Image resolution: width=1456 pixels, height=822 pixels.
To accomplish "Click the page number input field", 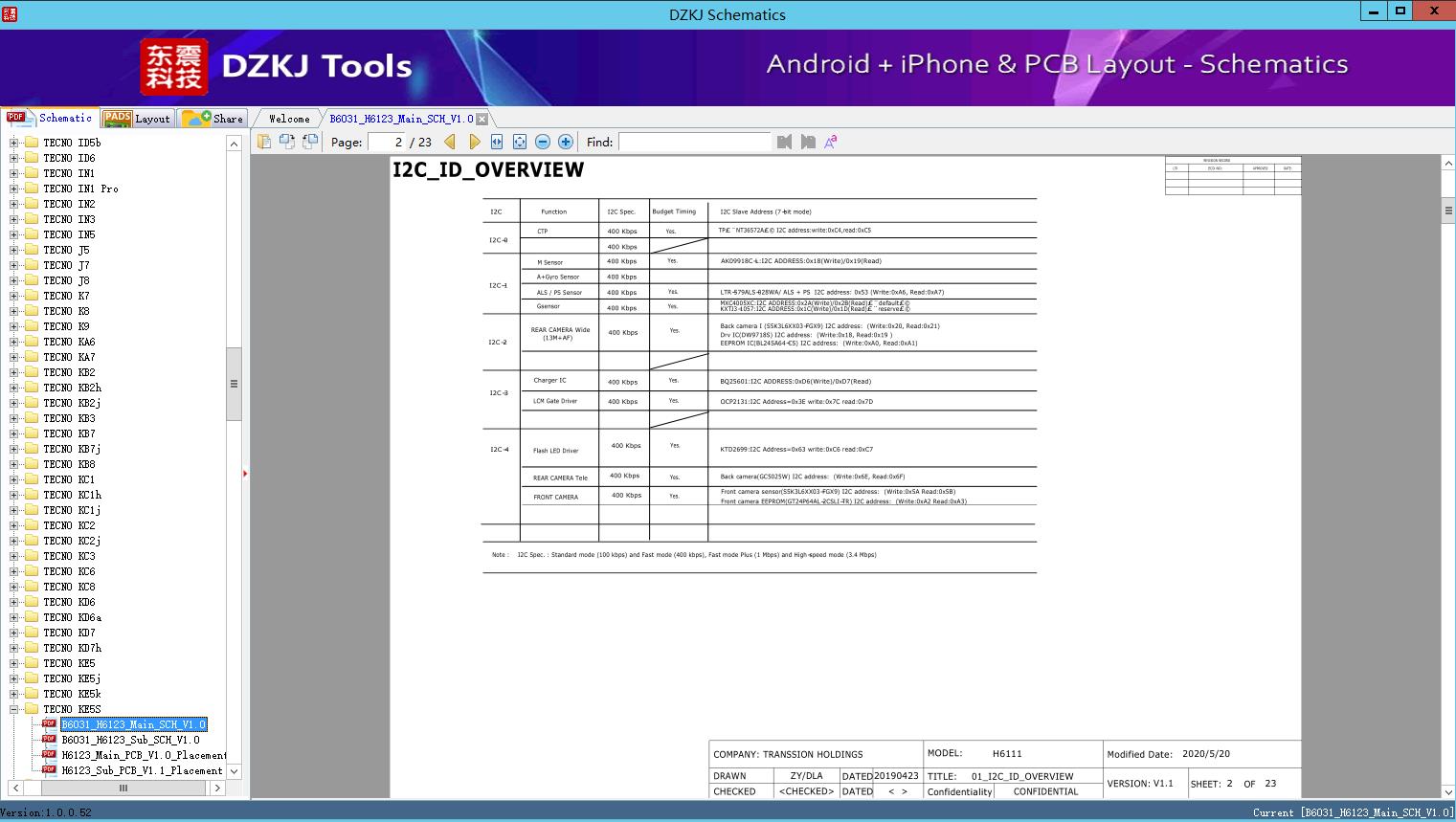I will tap(387, 142).
